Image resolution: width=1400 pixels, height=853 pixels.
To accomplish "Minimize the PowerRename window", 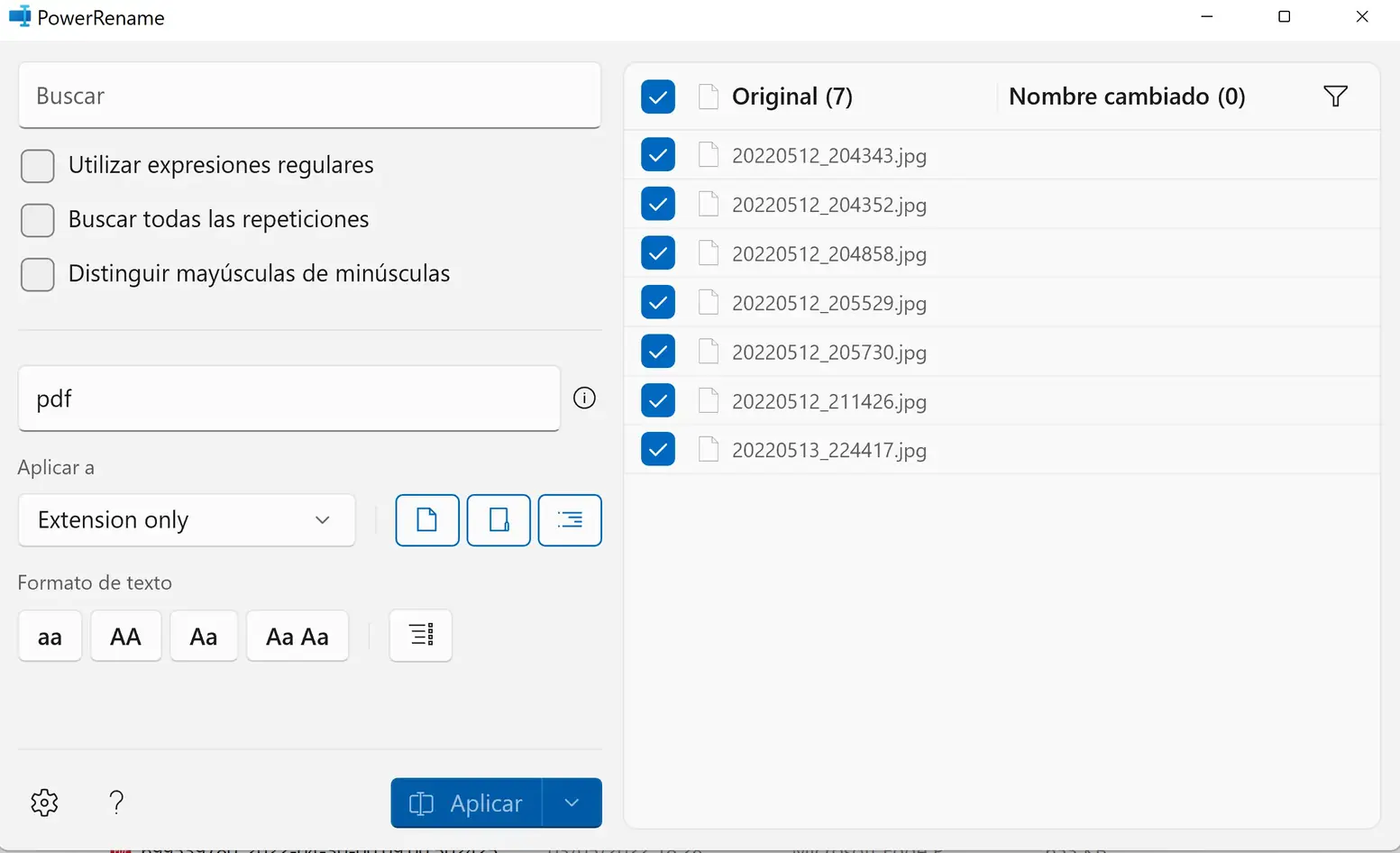I will 1207,17.
